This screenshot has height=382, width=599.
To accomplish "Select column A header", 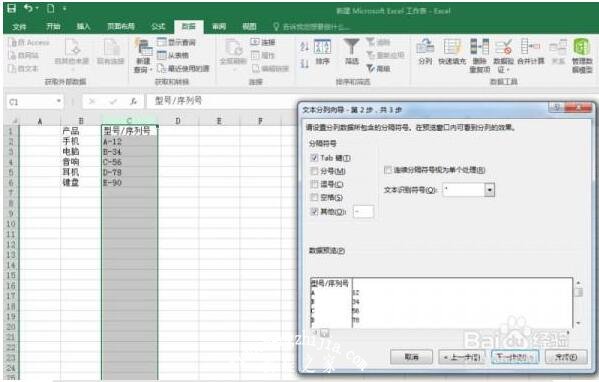I will 40,121.
